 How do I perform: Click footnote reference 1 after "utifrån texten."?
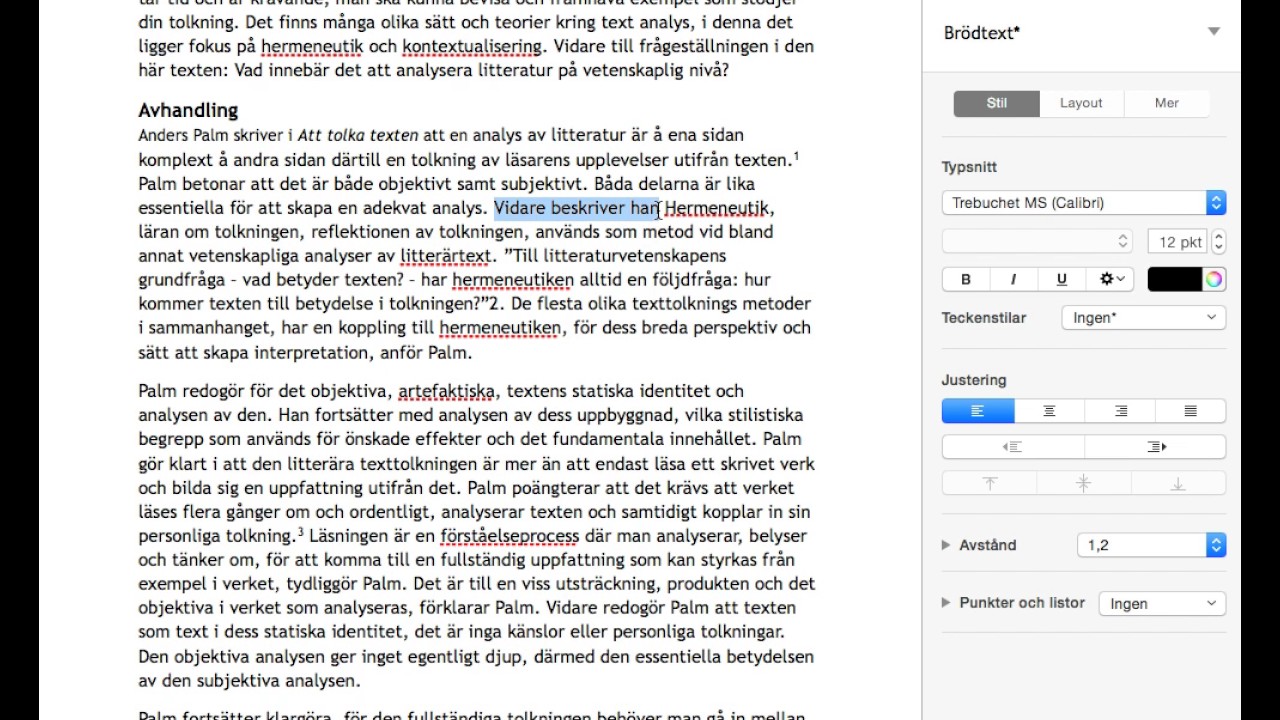click(x=796, y=156)
